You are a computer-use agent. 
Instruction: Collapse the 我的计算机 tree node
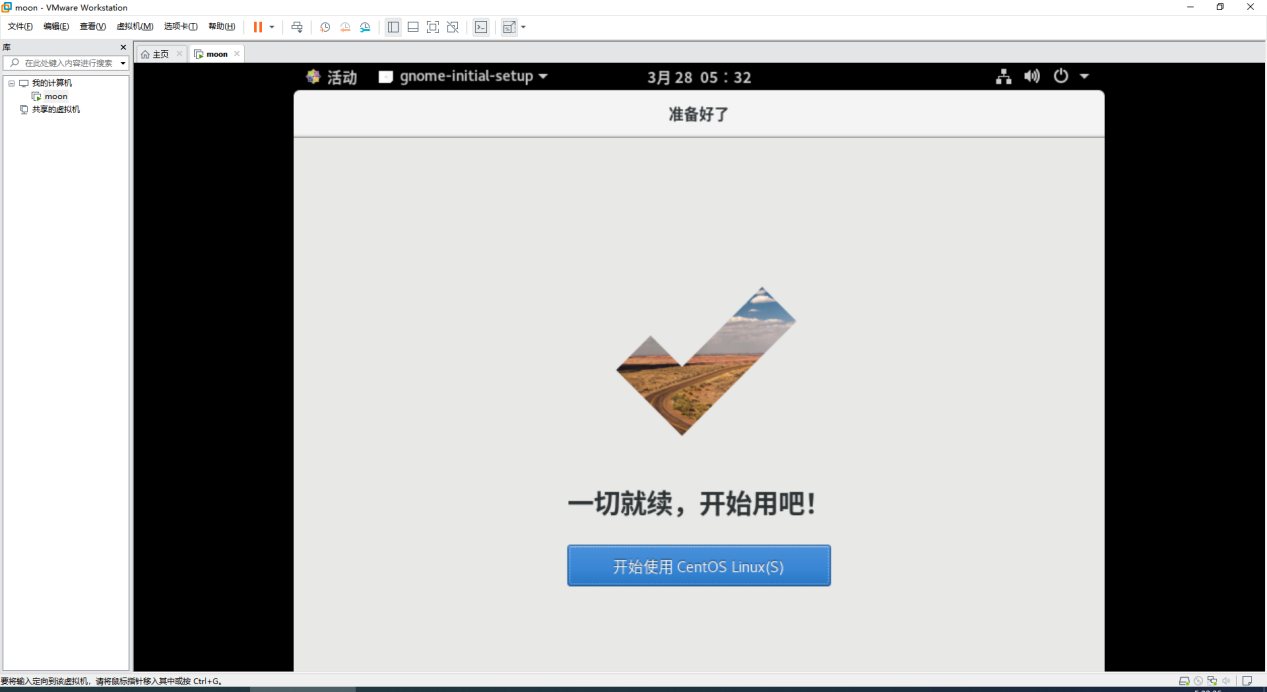tap(11, 83)
